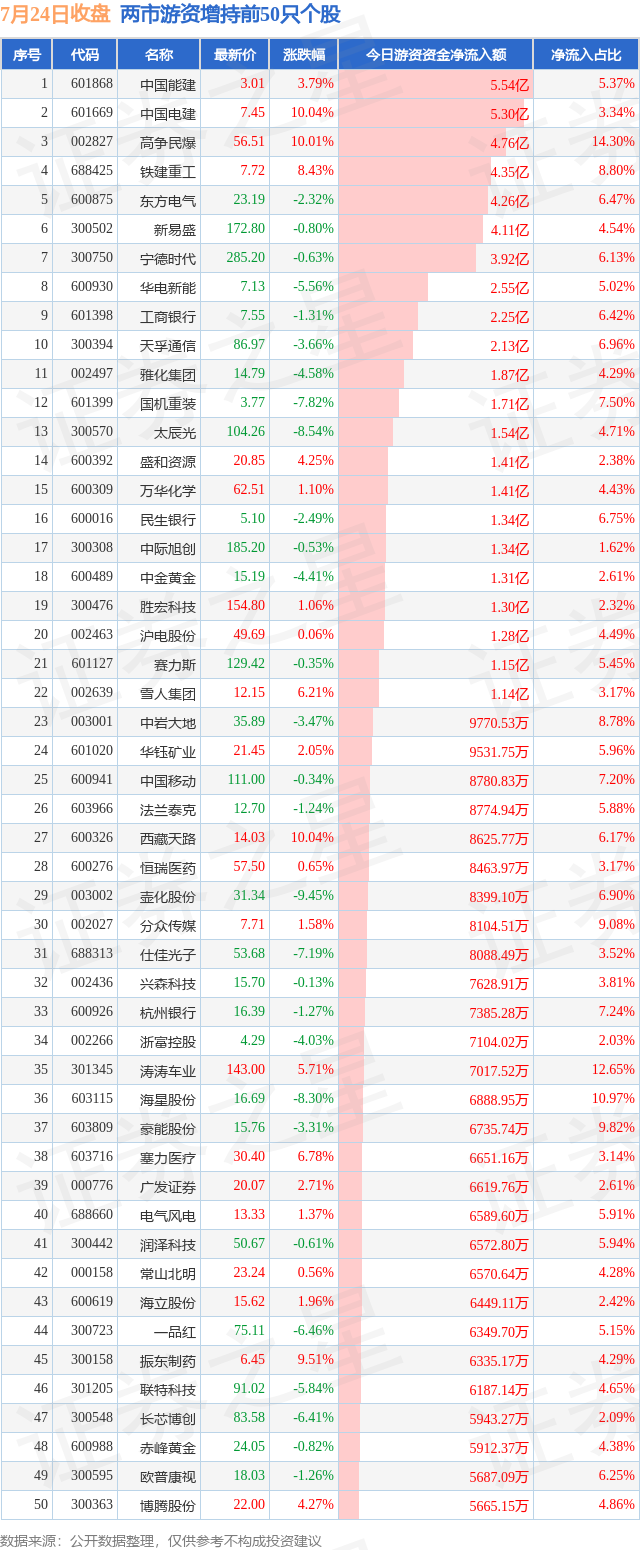Click the 7月24日收盘 date heading
This screenshot has height=1550, width=640.
(56, 14)
